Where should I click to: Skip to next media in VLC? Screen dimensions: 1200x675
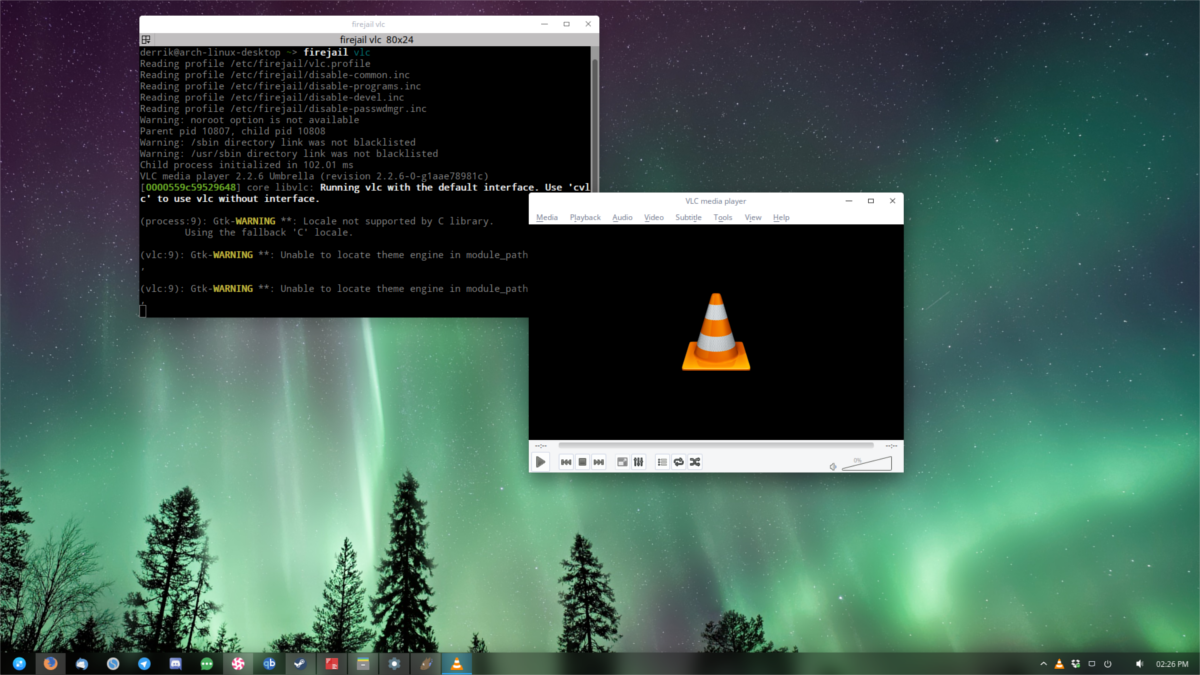coord(598,462)
